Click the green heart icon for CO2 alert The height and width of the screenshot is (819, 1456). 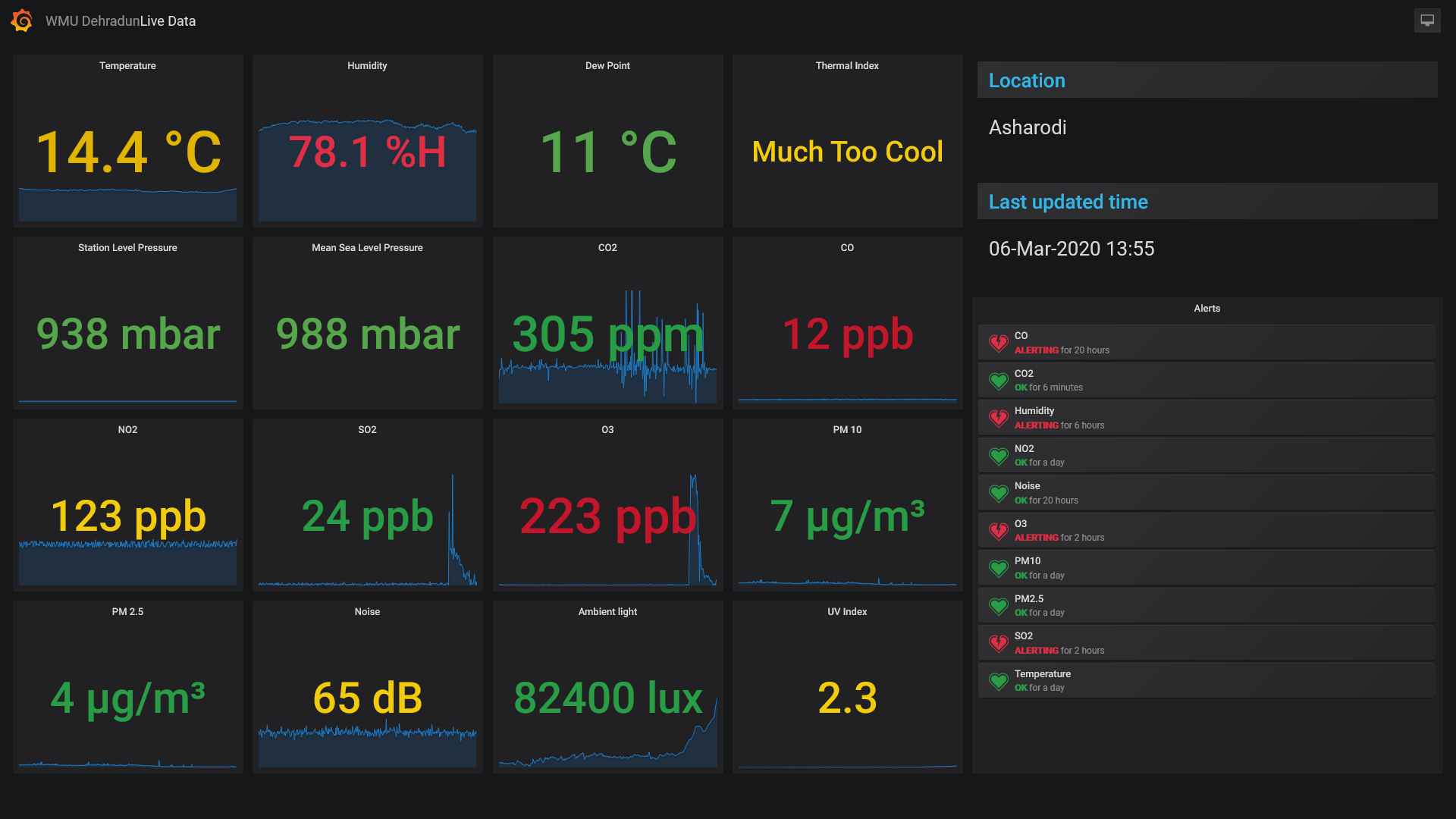998,381
